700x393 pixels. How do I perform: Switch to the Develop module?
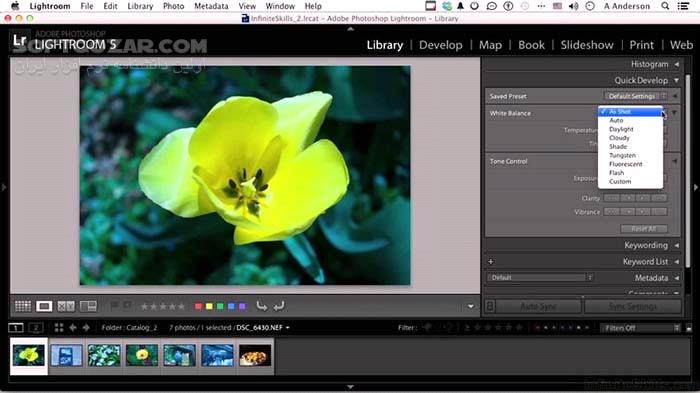tap(441, 45)
